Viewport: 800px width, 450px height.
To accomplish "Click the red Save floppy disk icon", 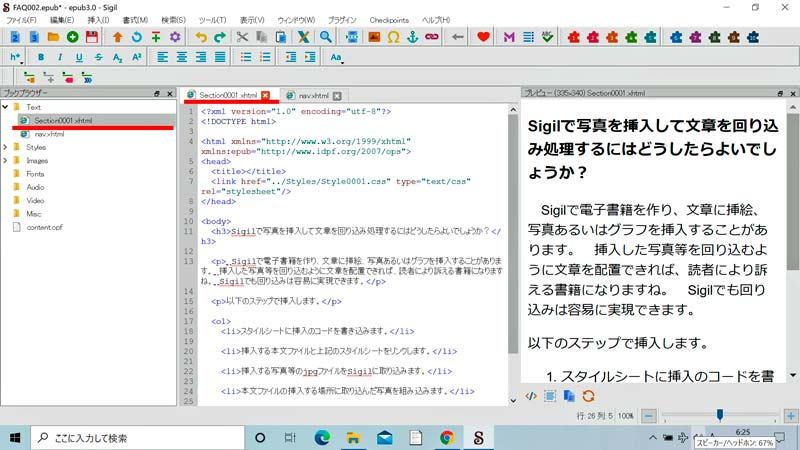I will [x=92, y=37].
